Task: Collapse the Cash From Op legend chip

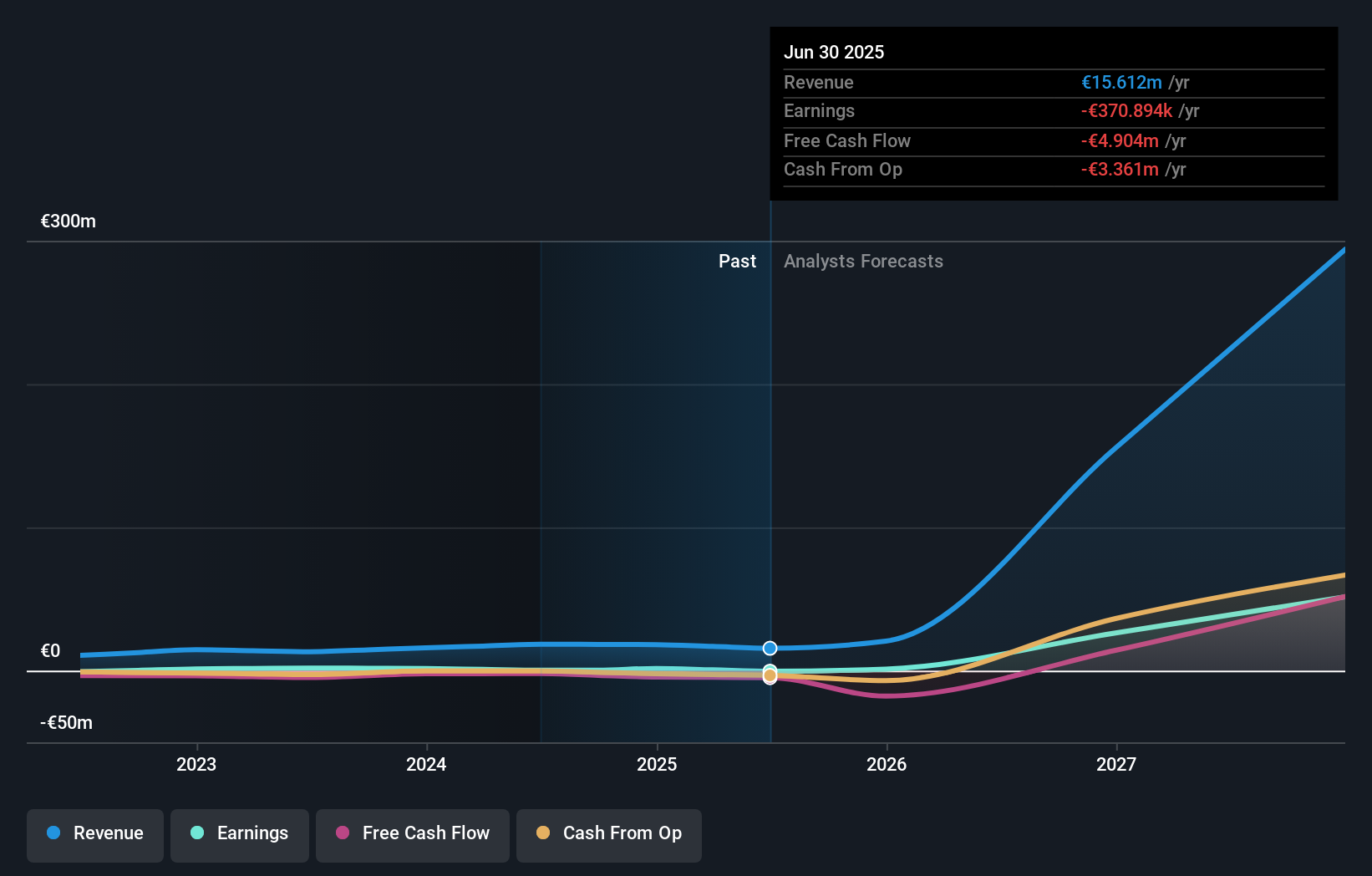Action: pos(608,833)
